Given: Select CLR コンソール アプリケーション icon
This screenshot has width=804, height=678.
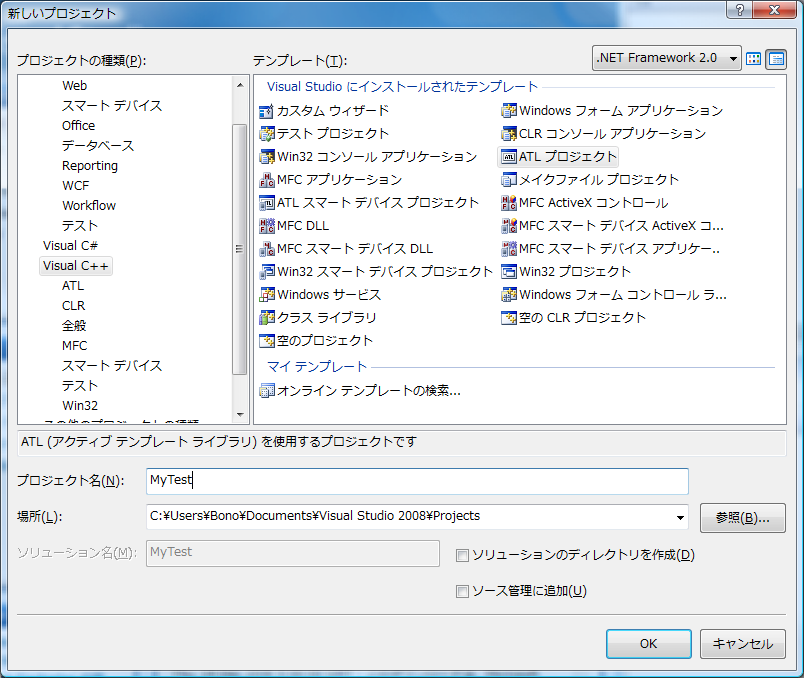Looking at the screenshot, I should pos(509,134).
